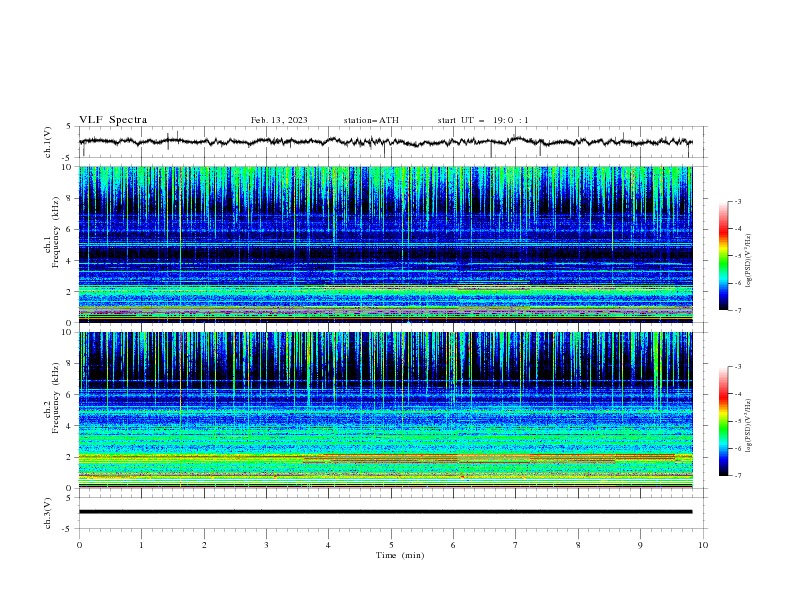792x612 pixels.
Task: Select the date text "Feb. 13, 2023"
Action: pyautogui.click(x=279, y=120)
